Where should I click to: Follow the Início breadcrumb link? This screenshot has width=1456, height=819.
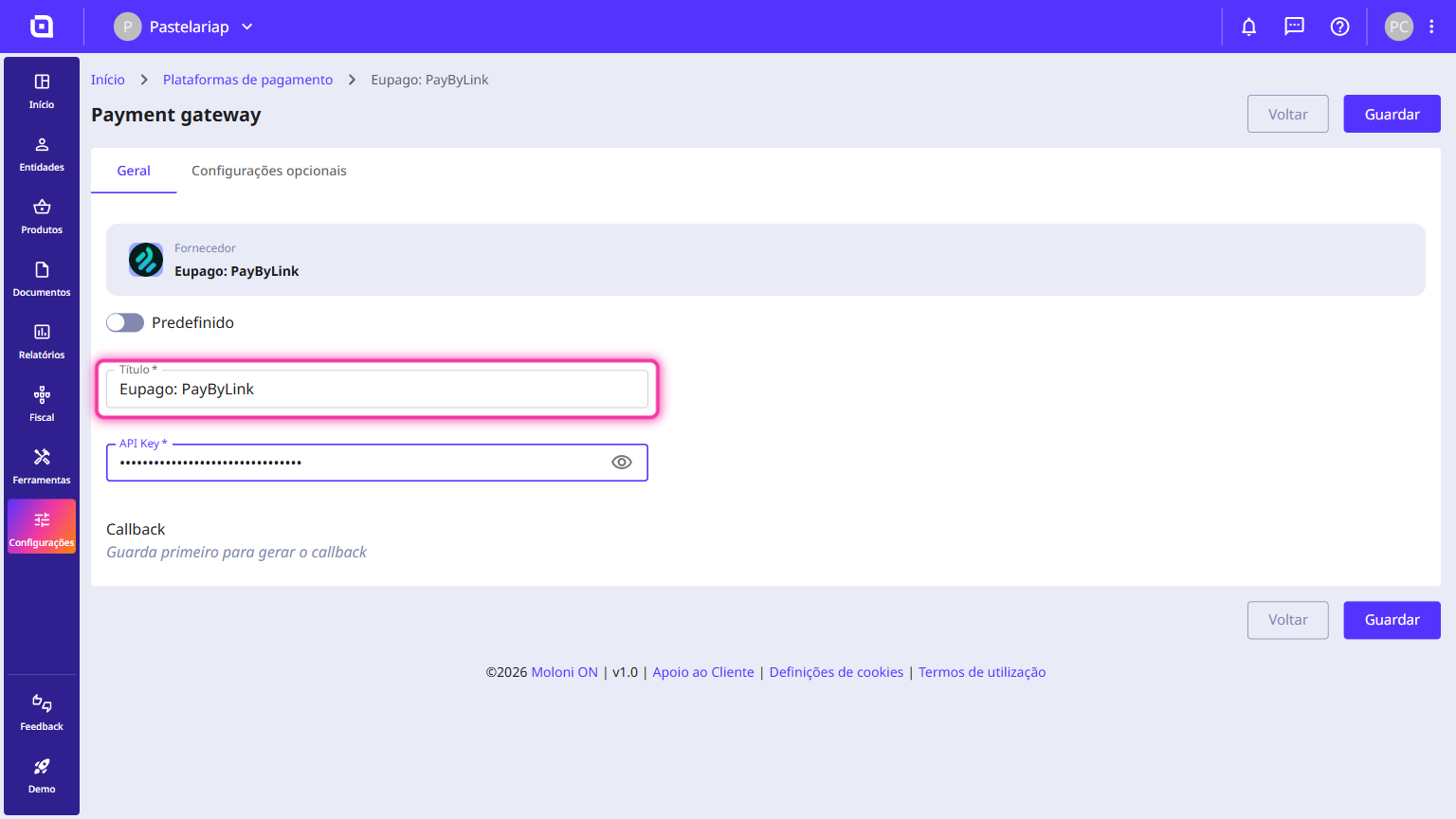tap(108, 80)
